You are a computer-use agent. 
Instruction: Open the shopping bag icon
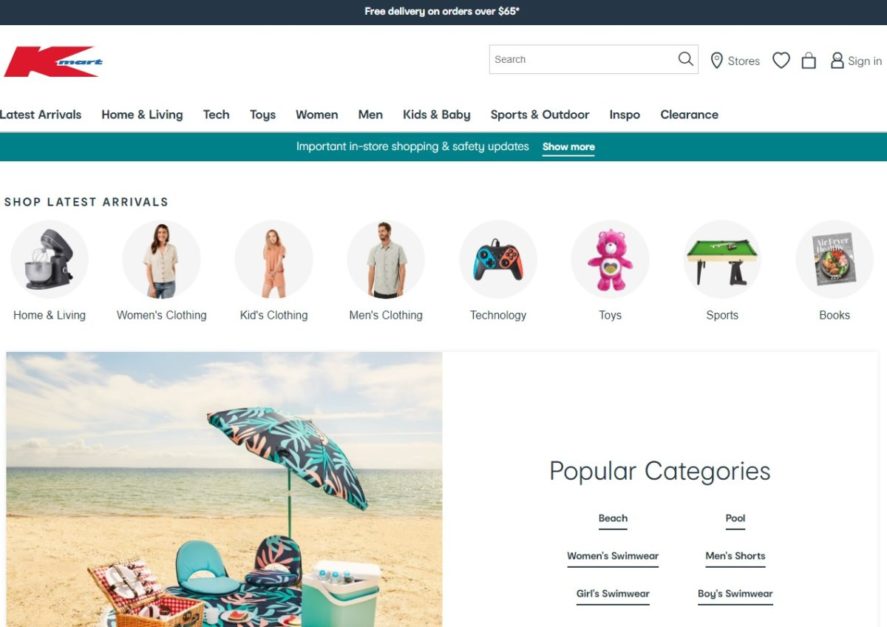(x=809, y=60)
